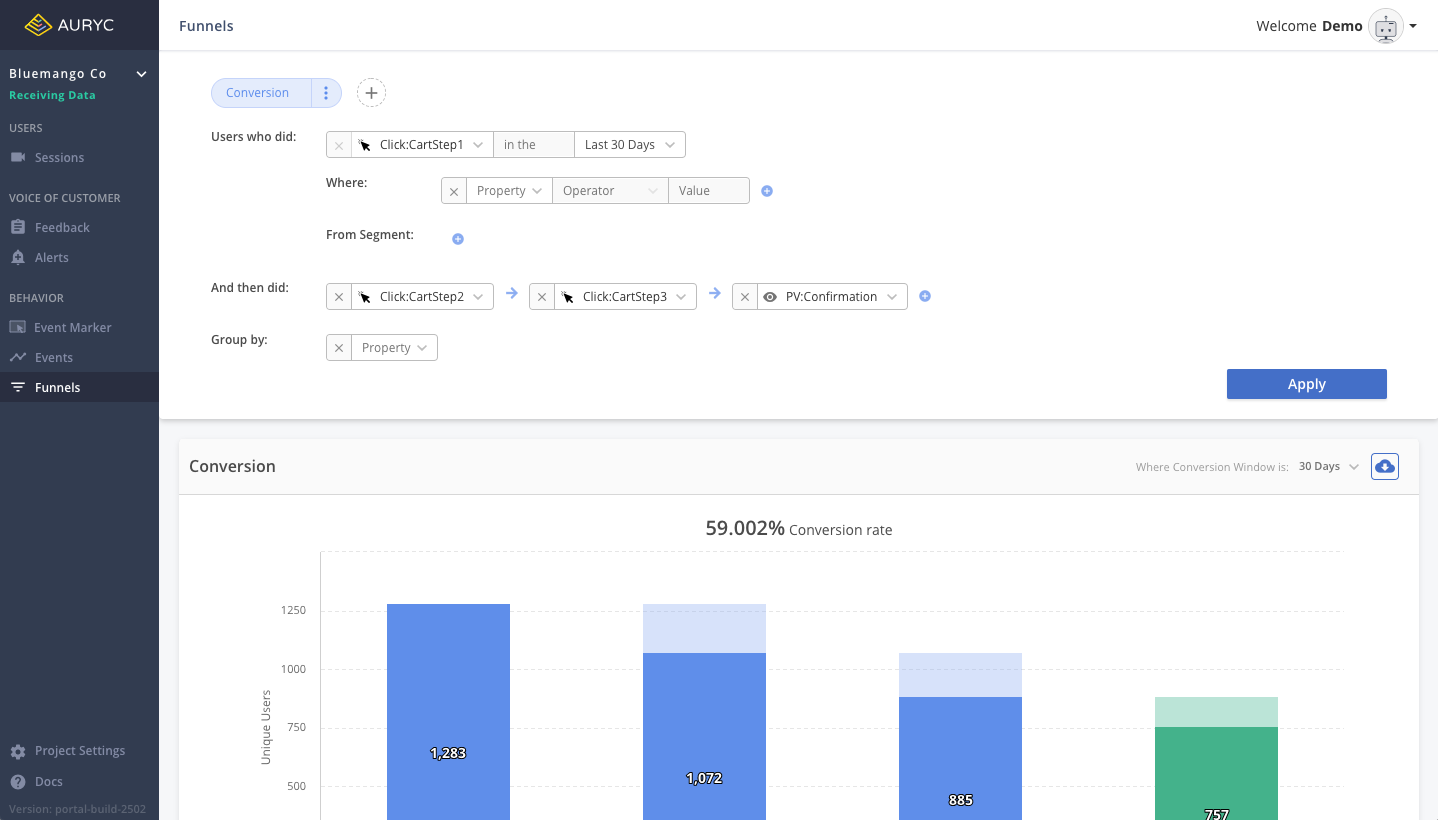Click the Value input field
The image size is (1438, 820).
click(708, 191)
